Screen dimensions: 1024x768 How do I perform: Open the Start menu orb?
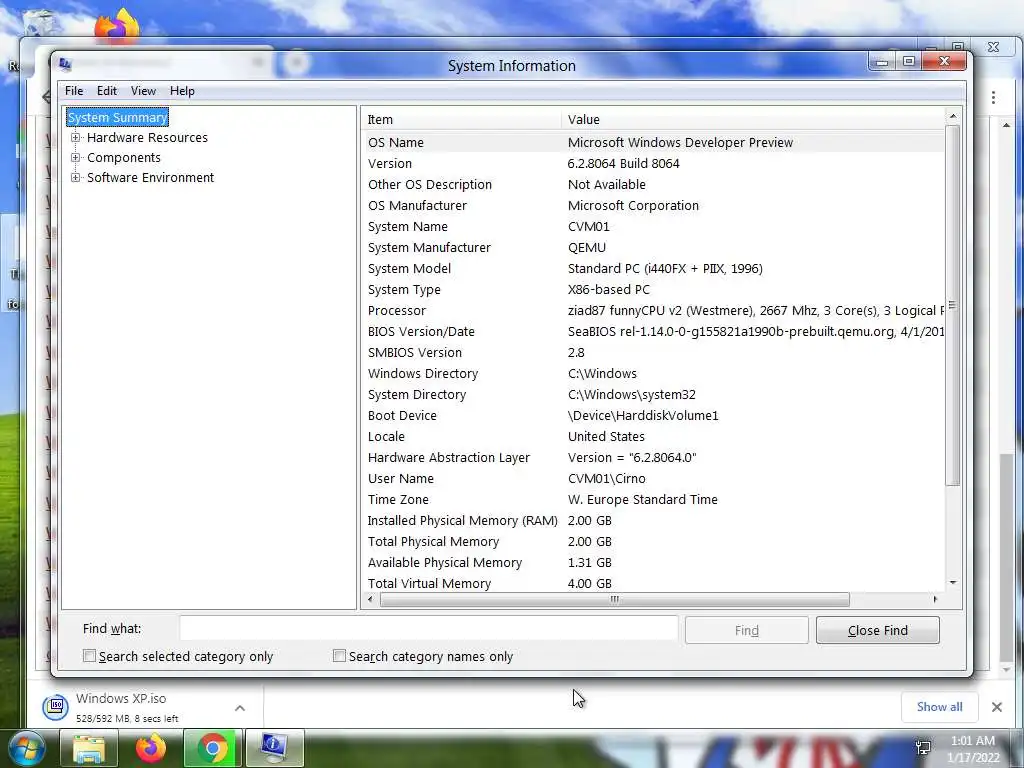coord(27,748)
